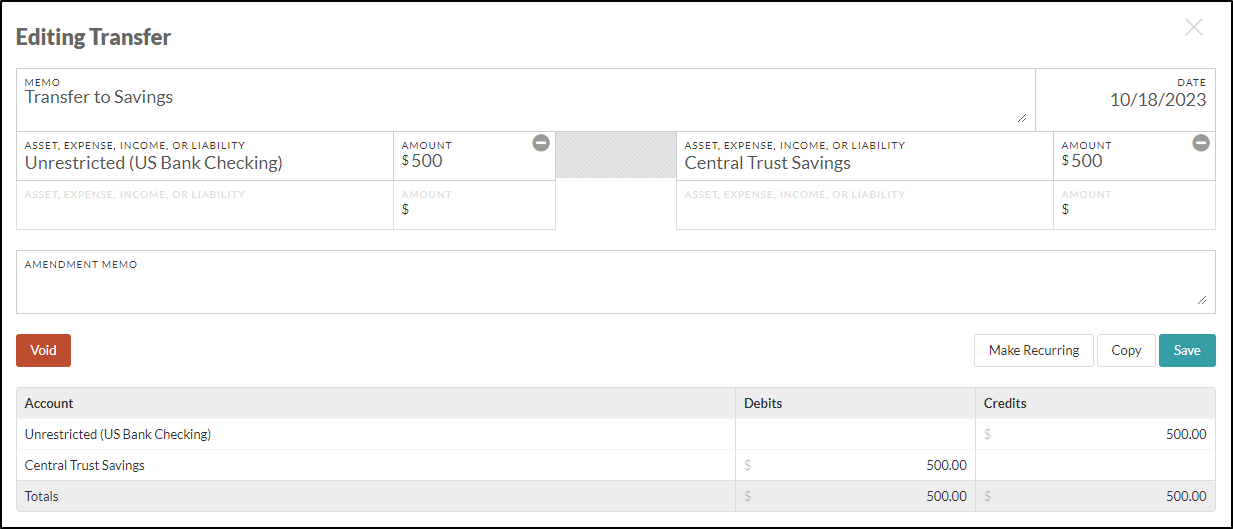1233x529 pixels.
Task: Save the transfer
Action: click(1187, 350)
